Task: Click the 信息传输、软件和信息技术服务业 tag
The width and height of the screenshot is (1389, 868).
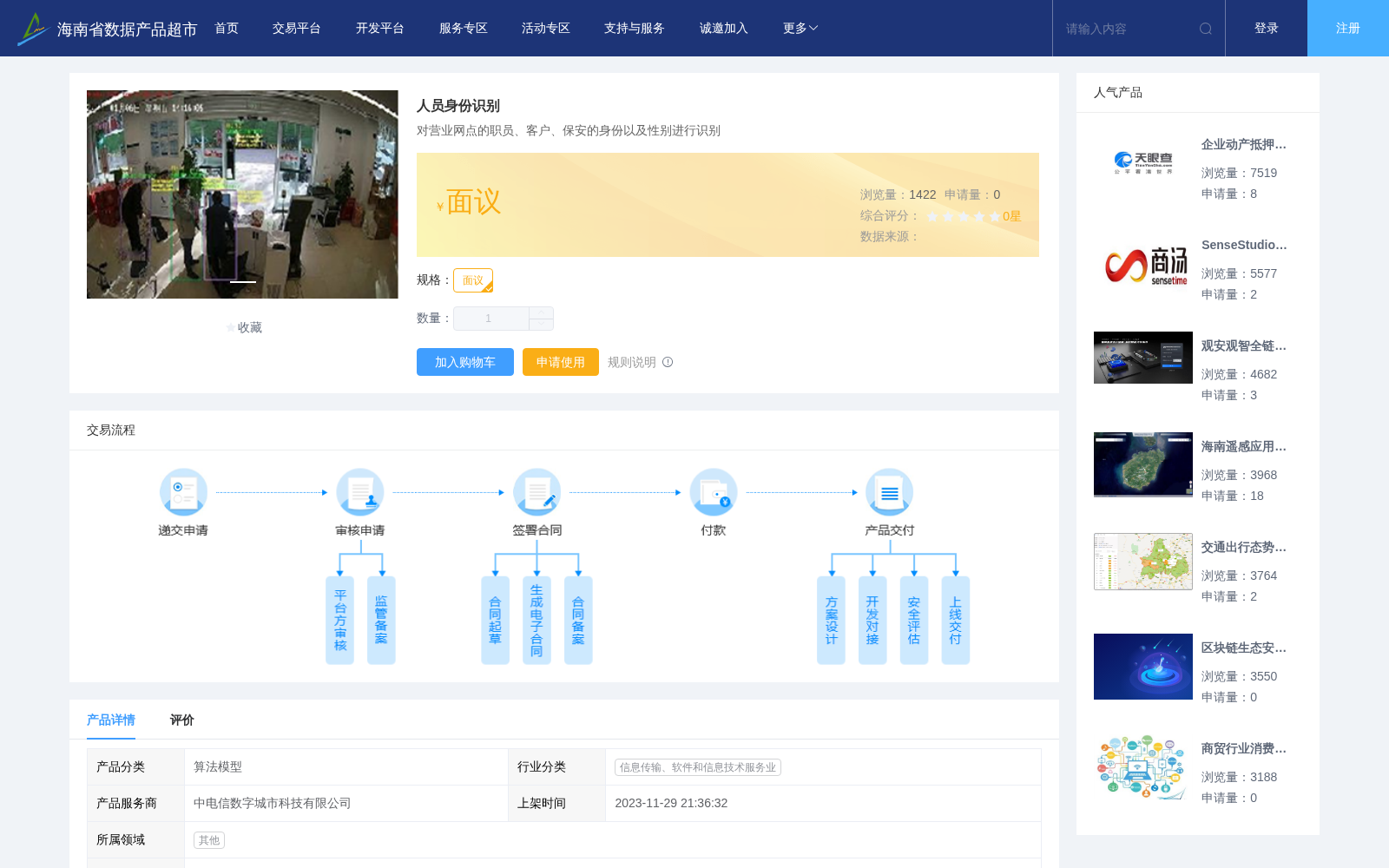Action: [x=698, y=767]
